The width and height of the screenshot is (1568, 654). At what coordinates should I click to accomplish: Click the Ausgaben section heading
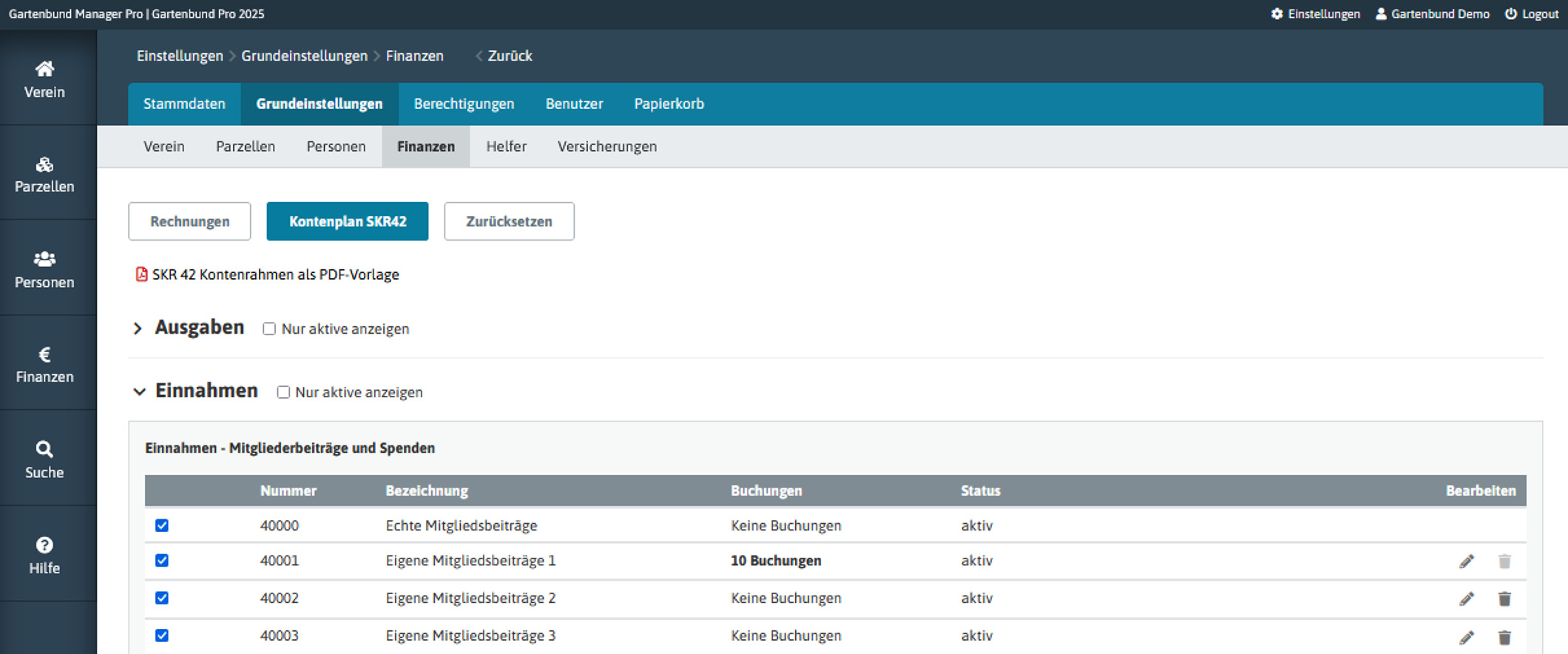click(200, 328)
